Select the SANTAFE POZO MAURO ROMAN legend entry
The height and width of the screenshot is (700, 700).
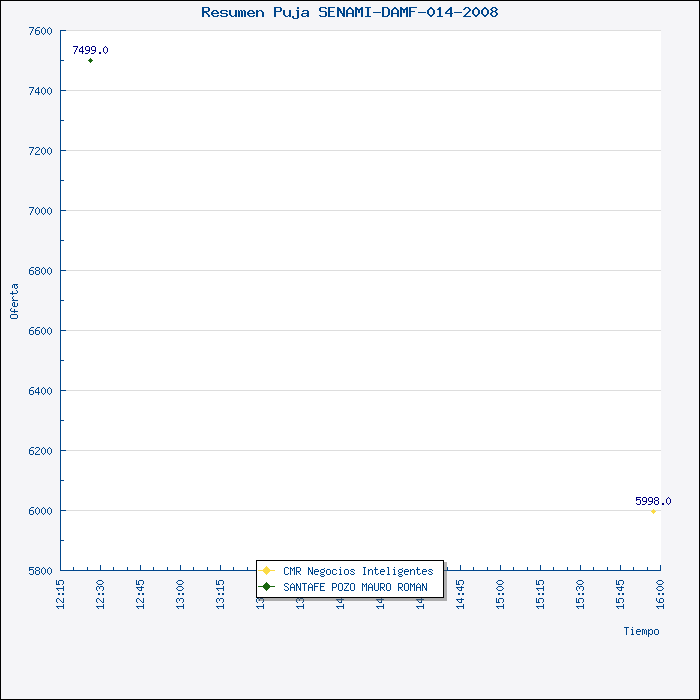355,587
